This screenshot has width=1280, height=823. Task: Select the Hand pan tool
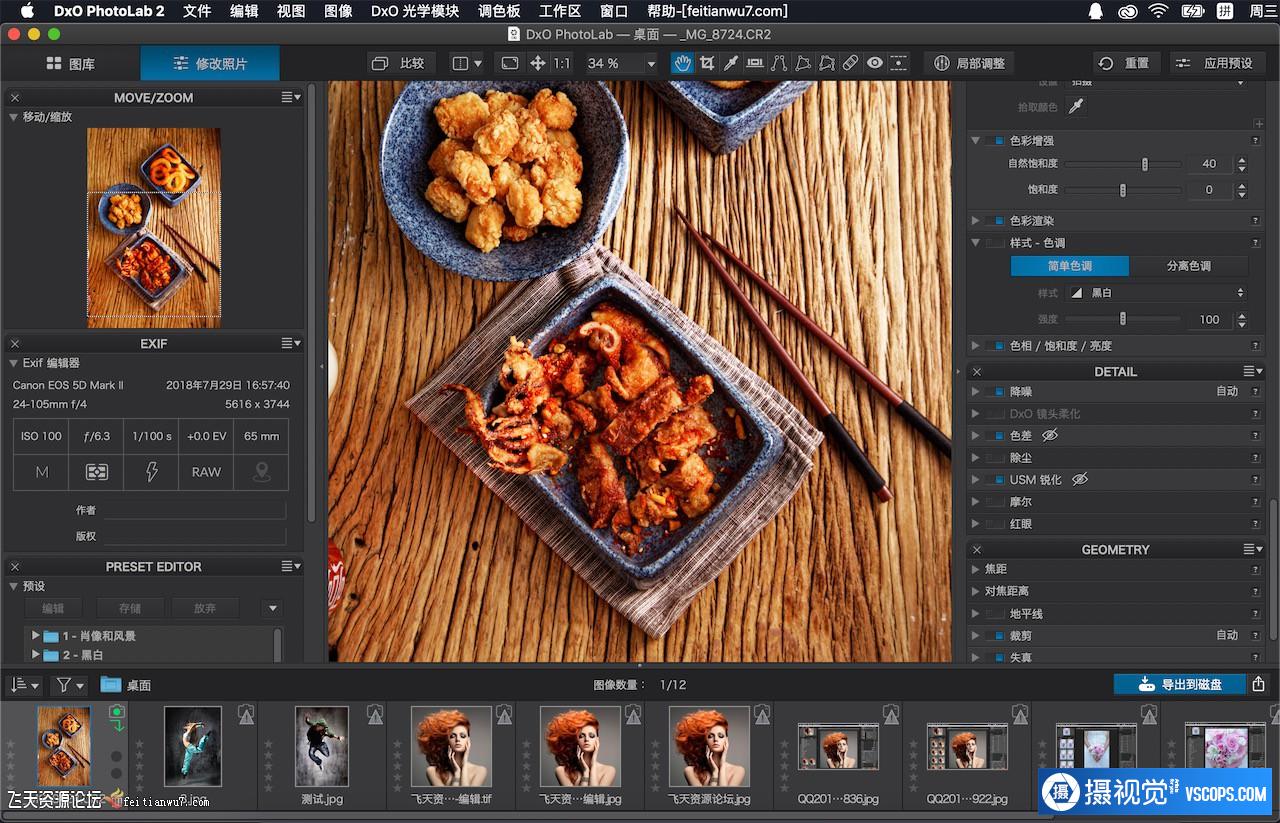[x=682, y=63]
